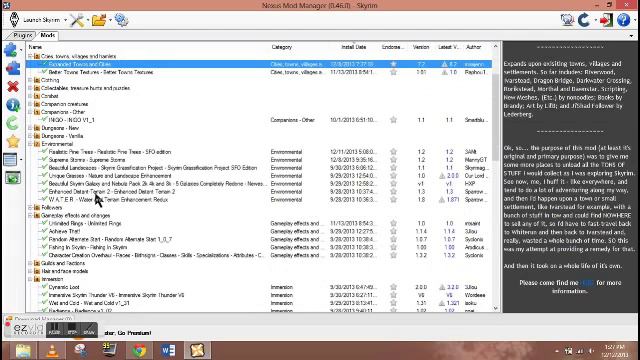Endorse star for Supreme Storms row
Viewport: 640px width, 360px height.
click(x=393, y=160)
